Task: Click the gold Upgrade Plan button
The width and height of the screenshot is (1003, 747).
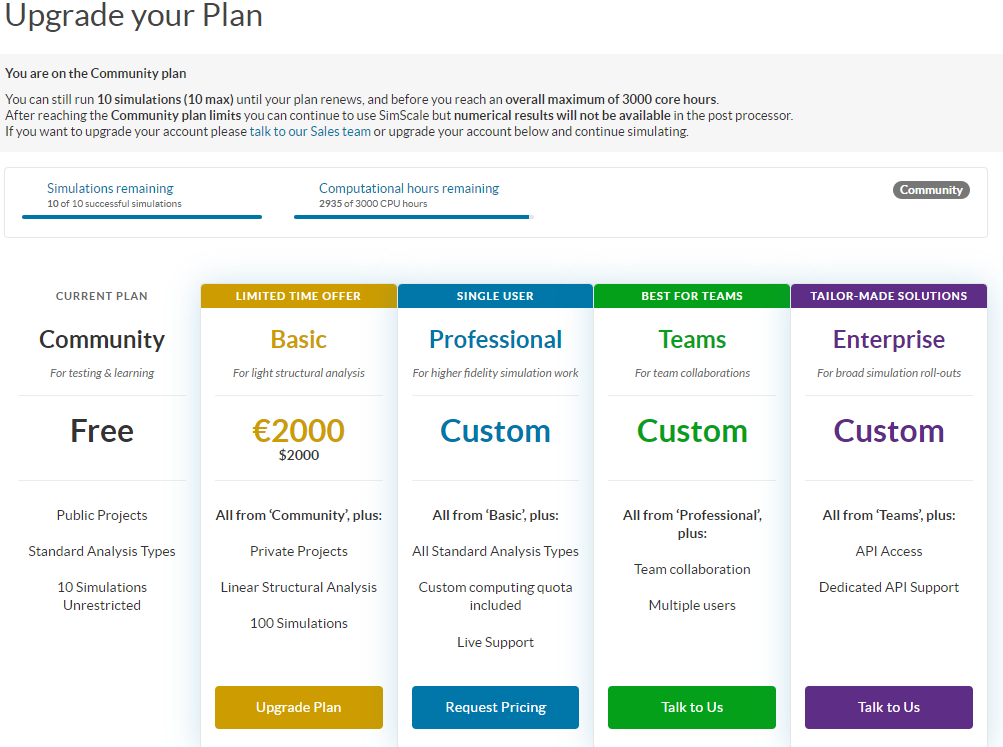Action: pyautogui.click(x=298, y=707)
